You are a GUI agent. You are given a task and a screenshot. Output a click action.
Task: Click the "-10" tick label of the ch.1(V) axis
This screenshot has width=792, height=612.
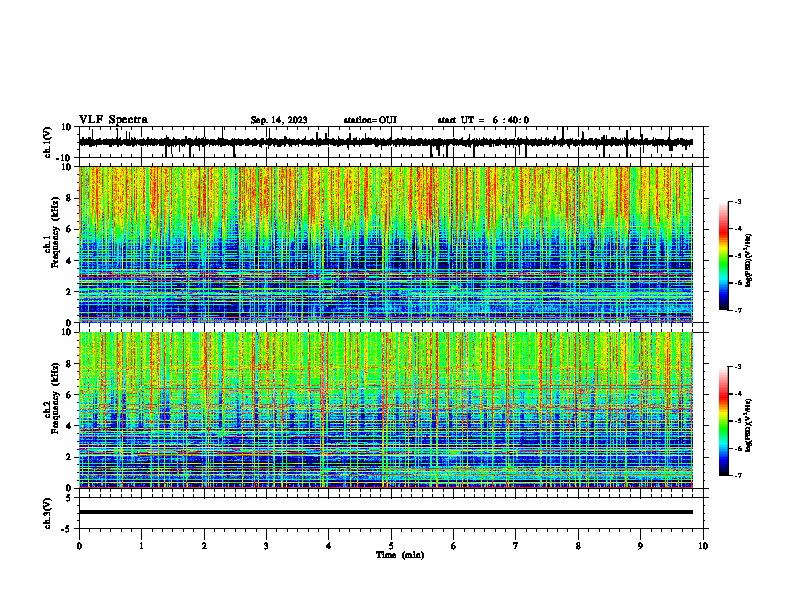point(63,158)
